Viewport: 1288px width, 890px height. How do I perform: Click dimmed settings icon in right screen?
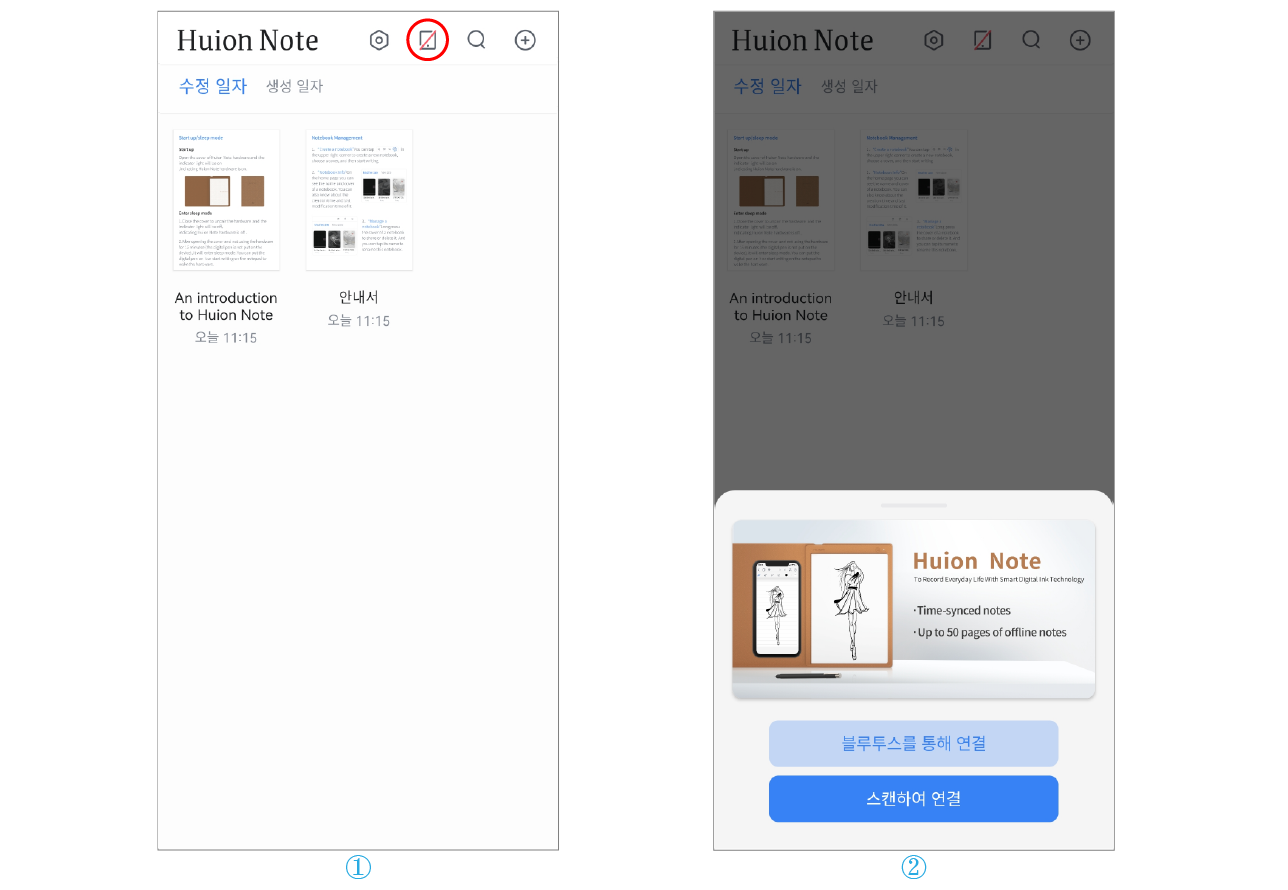click(x=934, y=41)
